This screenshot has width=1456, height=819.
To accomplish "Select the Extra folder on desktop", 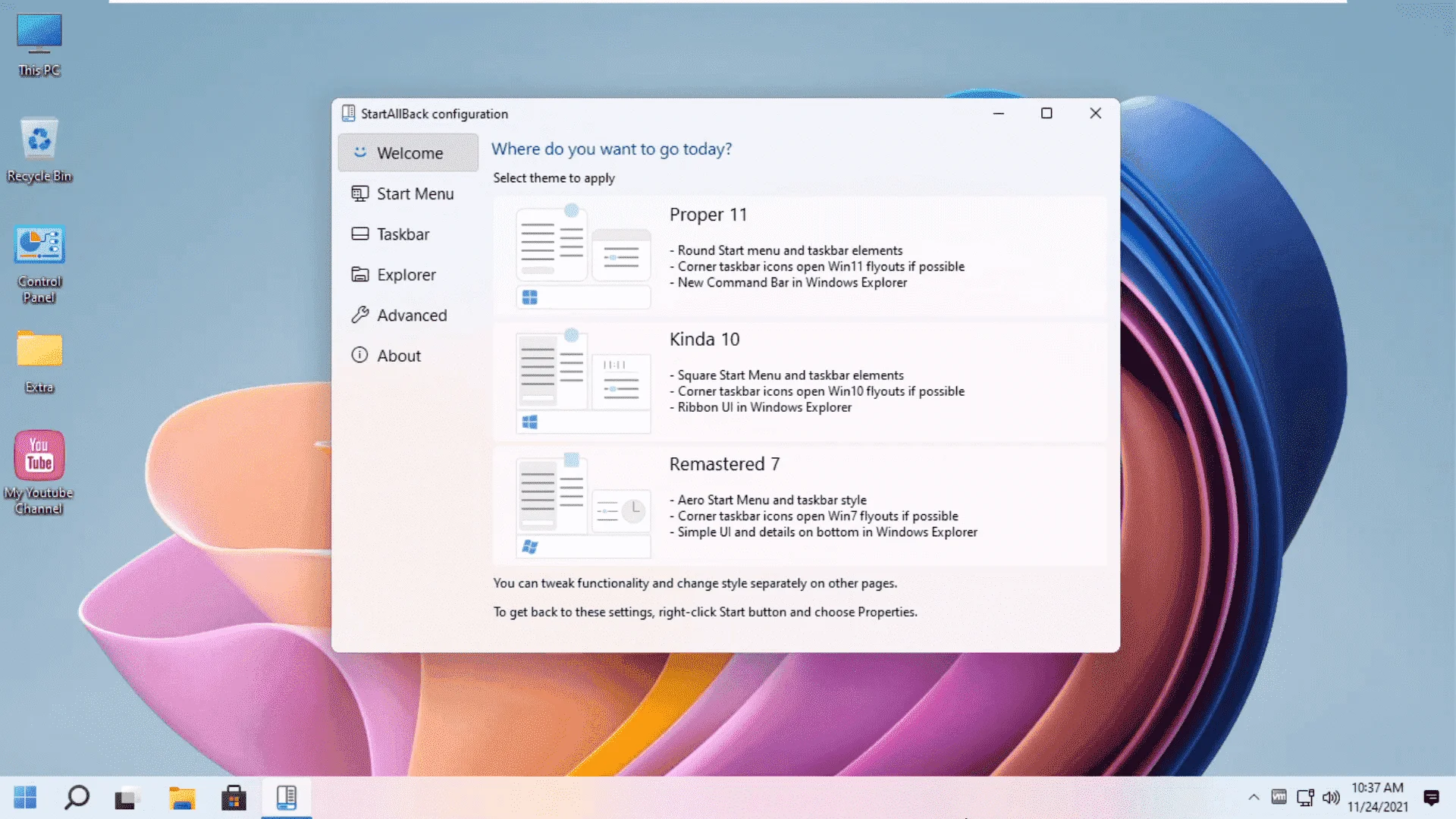I will 39,362.
